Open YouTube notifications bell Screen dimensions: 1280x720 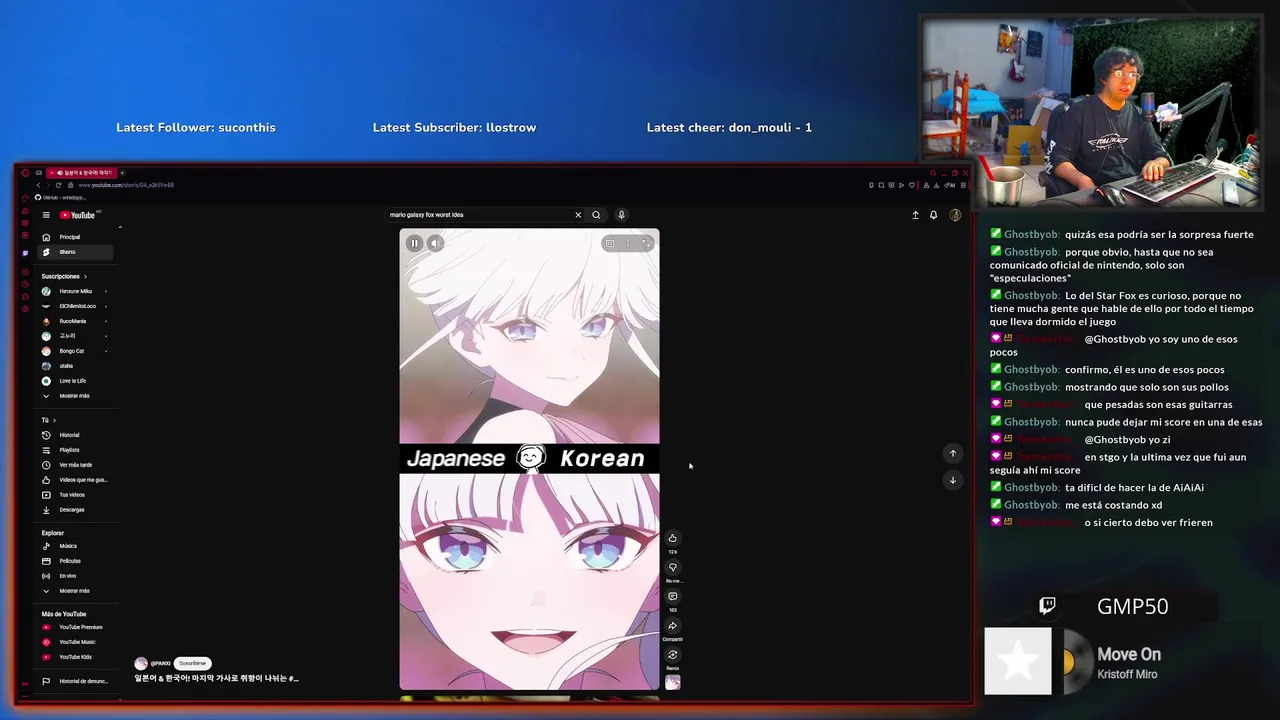[934, 215]
